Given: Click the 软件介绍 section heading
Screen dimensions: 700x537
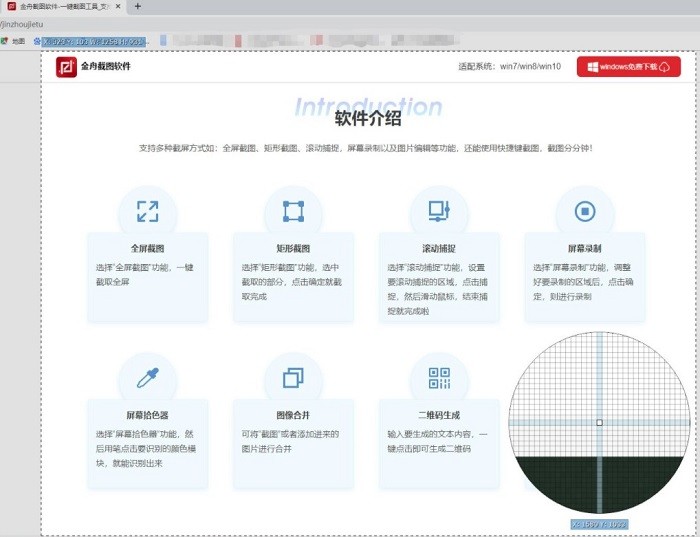Looking at the screenshot, I should (x=368, y=119).
